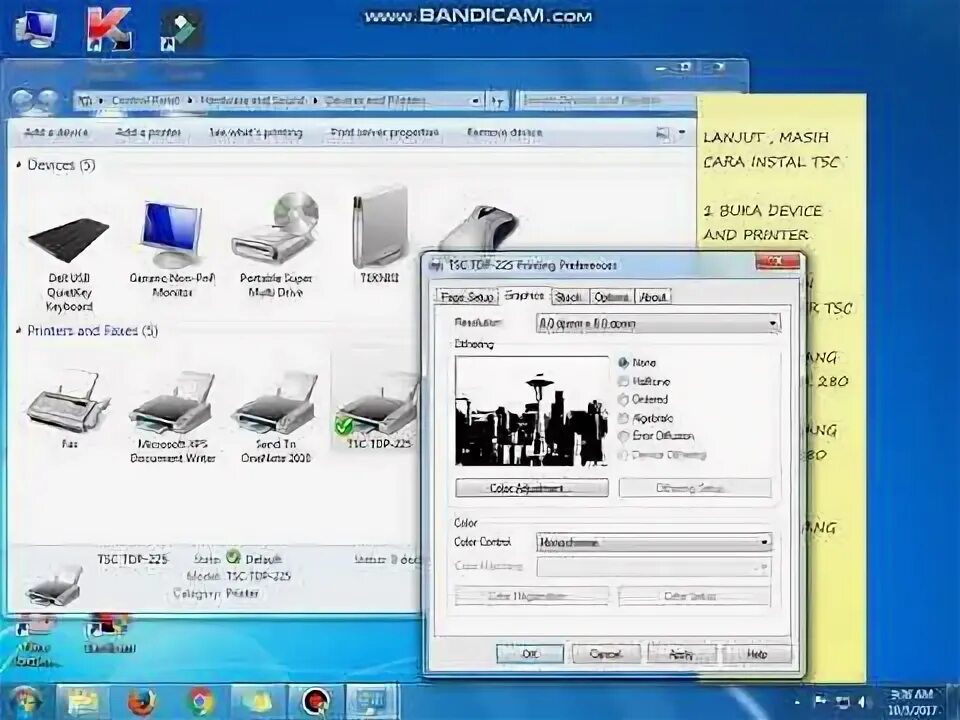Click the back navigation button in Explorer

(x=22, y=100)
